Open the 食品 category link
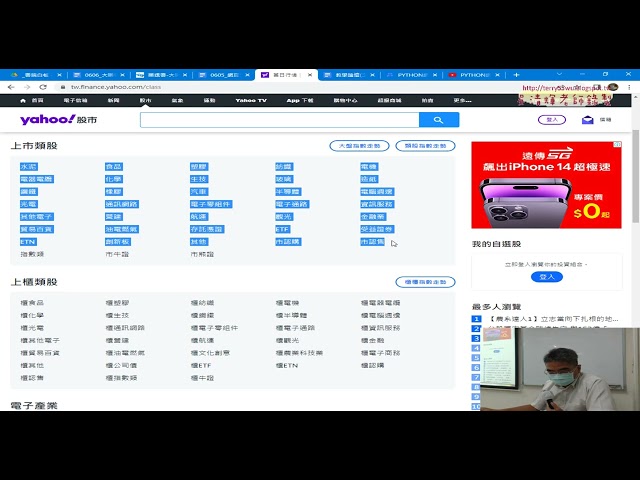640x480 pixels. (x=113, y=167)
